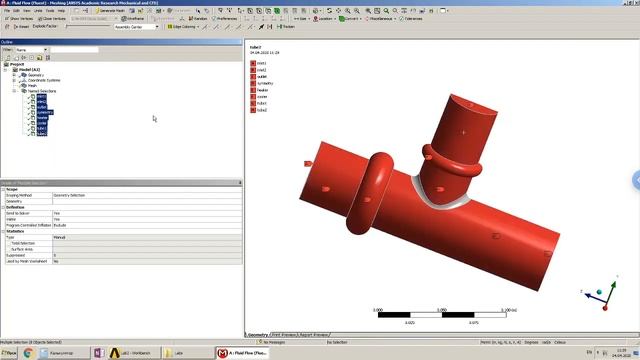Select the Pan view tool
Viewport: 640px width, 360px height.
tap(338, 11)
